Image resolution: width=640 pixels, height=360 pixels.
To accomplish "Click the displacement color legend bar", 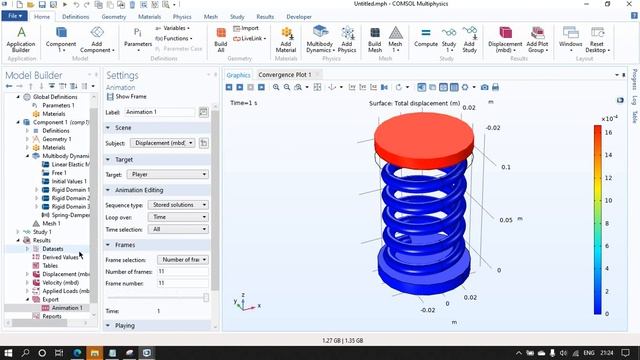I will tap(597, 220).
